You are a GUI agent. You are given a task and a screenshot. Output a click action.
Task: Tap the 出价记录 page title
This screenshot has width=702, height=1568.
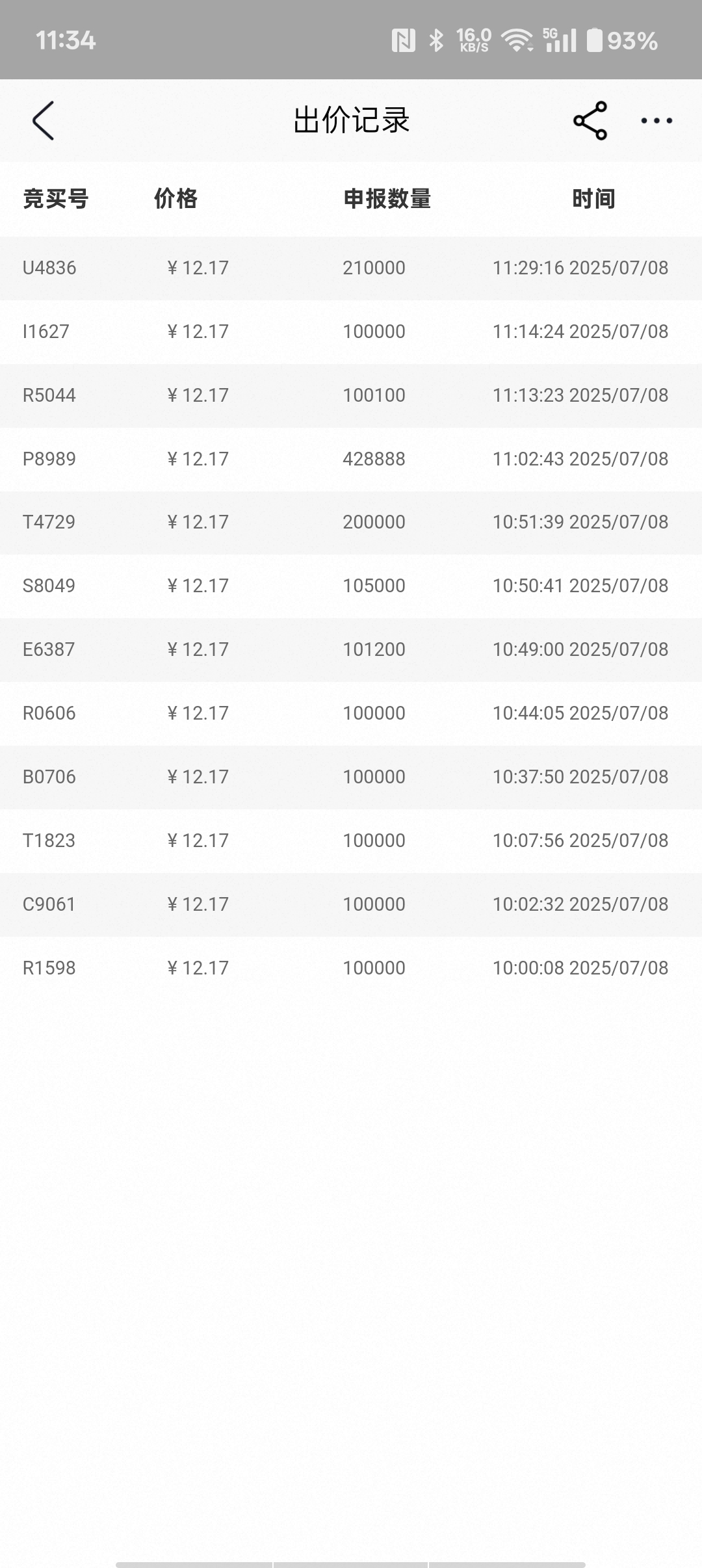(351, 121)
